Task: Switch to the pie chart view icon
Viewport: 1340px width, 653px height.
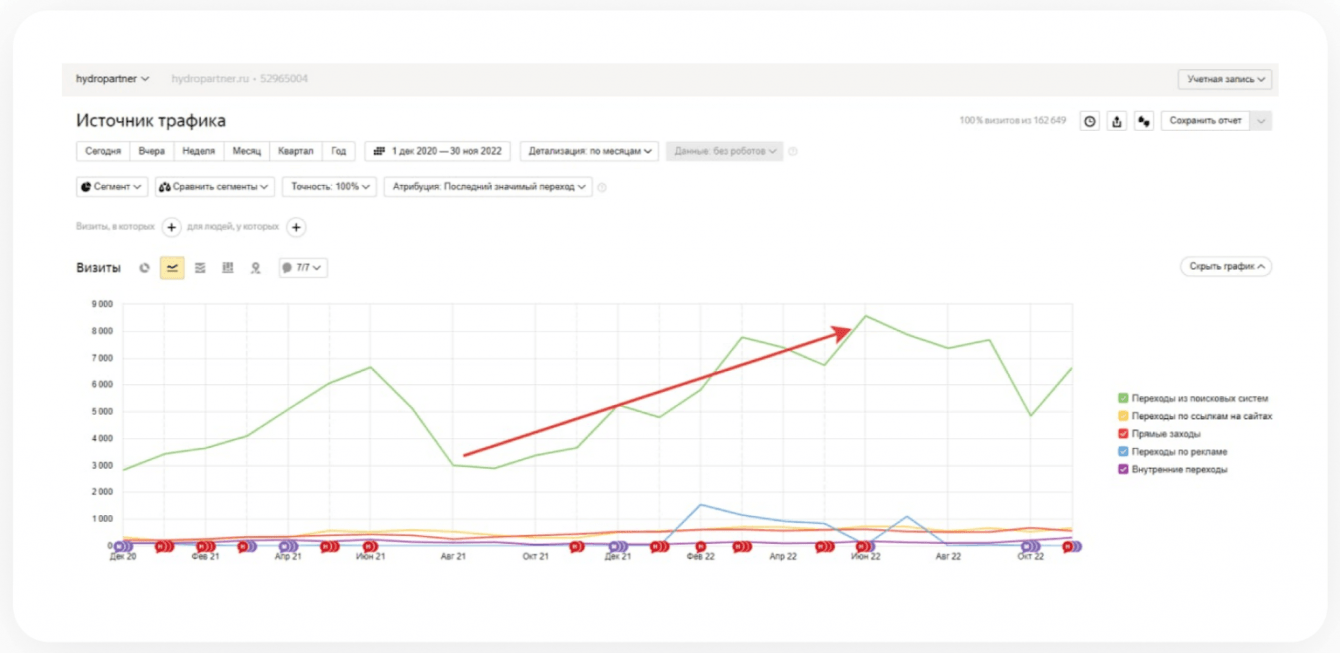Action: pos(145,268)
